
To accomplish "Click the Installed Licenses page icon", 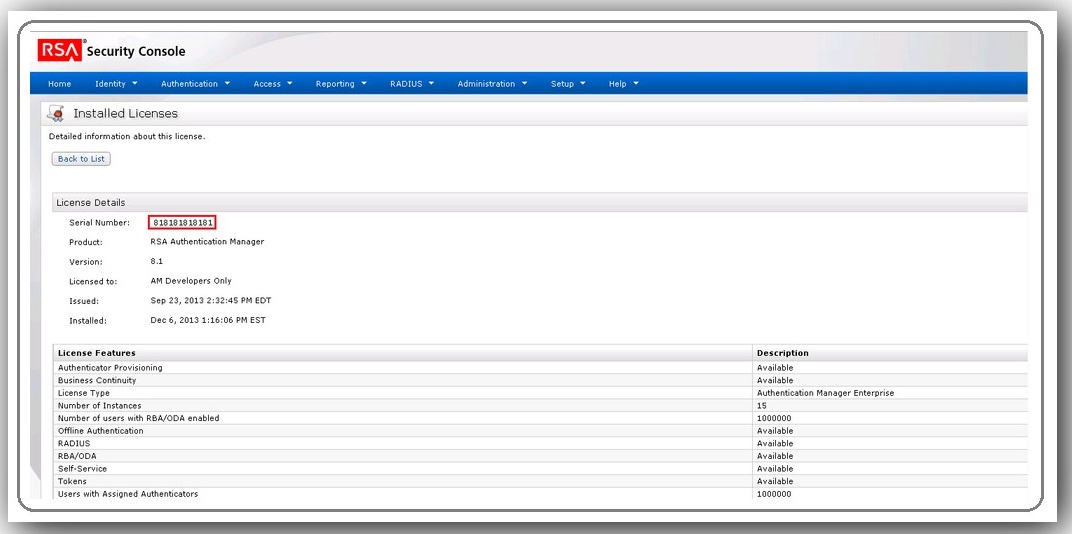I will pos(57,113).
